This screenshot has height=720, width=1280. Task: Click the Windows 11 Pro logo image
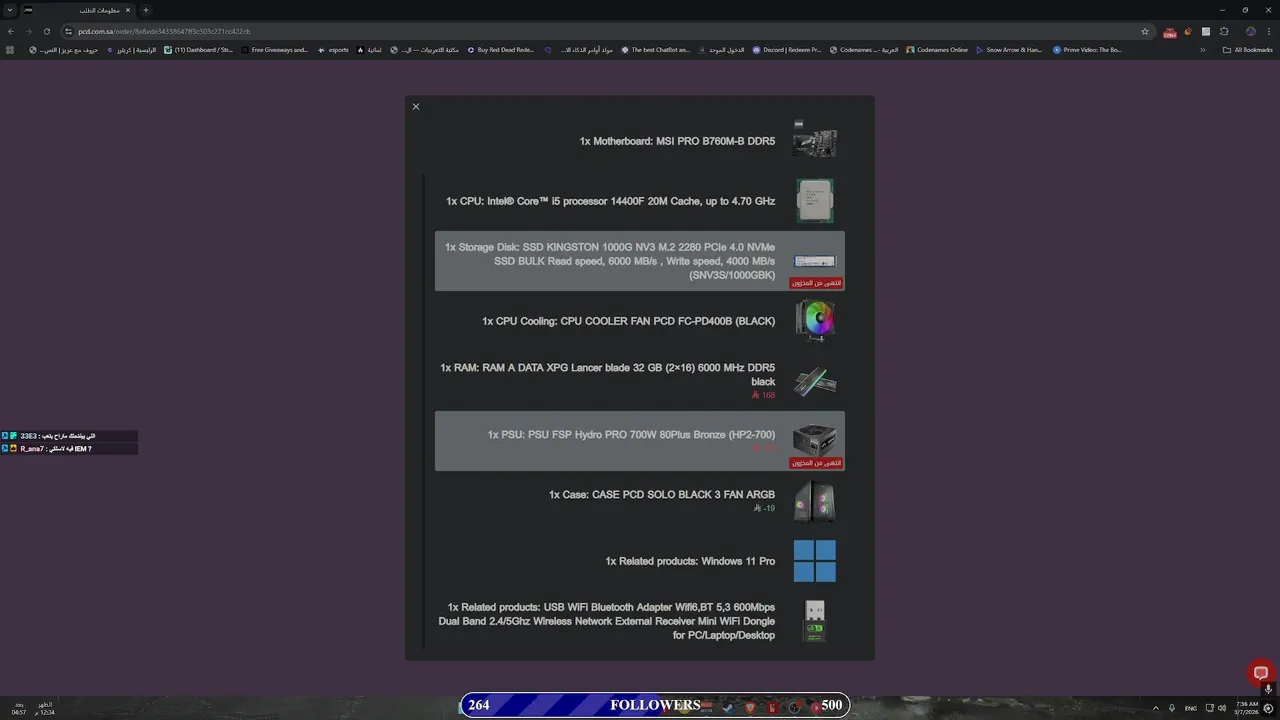tap(814, 561)
